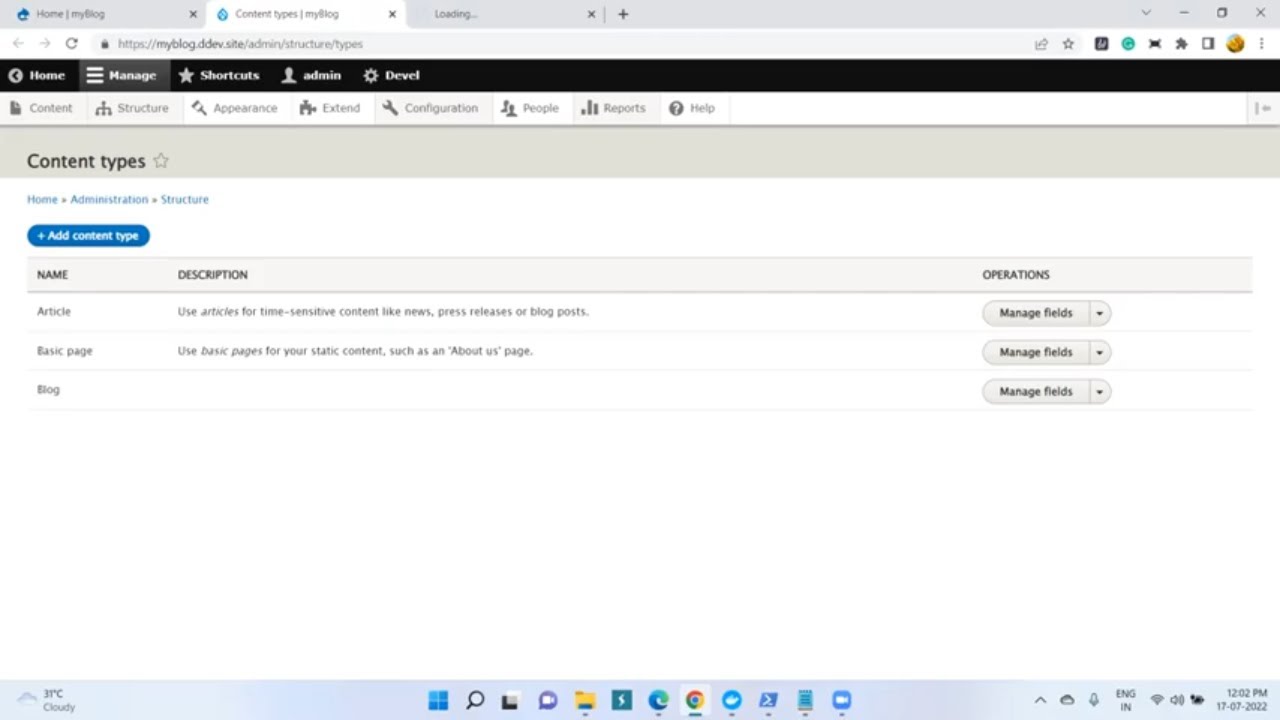
Task: Open People admin menu
Action: (530, 108)
